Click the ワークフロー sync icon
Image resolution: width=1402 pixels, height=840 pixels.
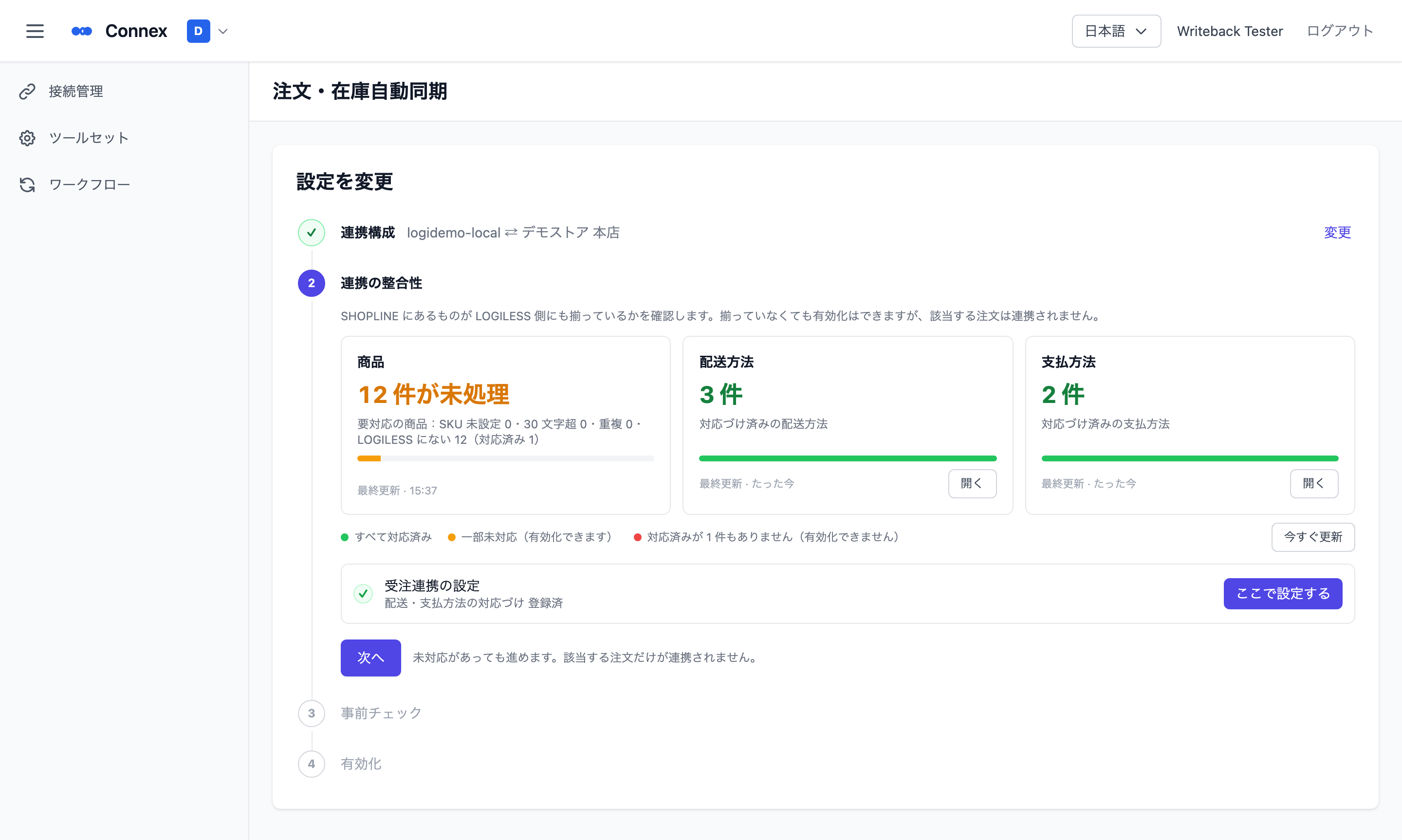pyautogui.click(x=27, y=184)
